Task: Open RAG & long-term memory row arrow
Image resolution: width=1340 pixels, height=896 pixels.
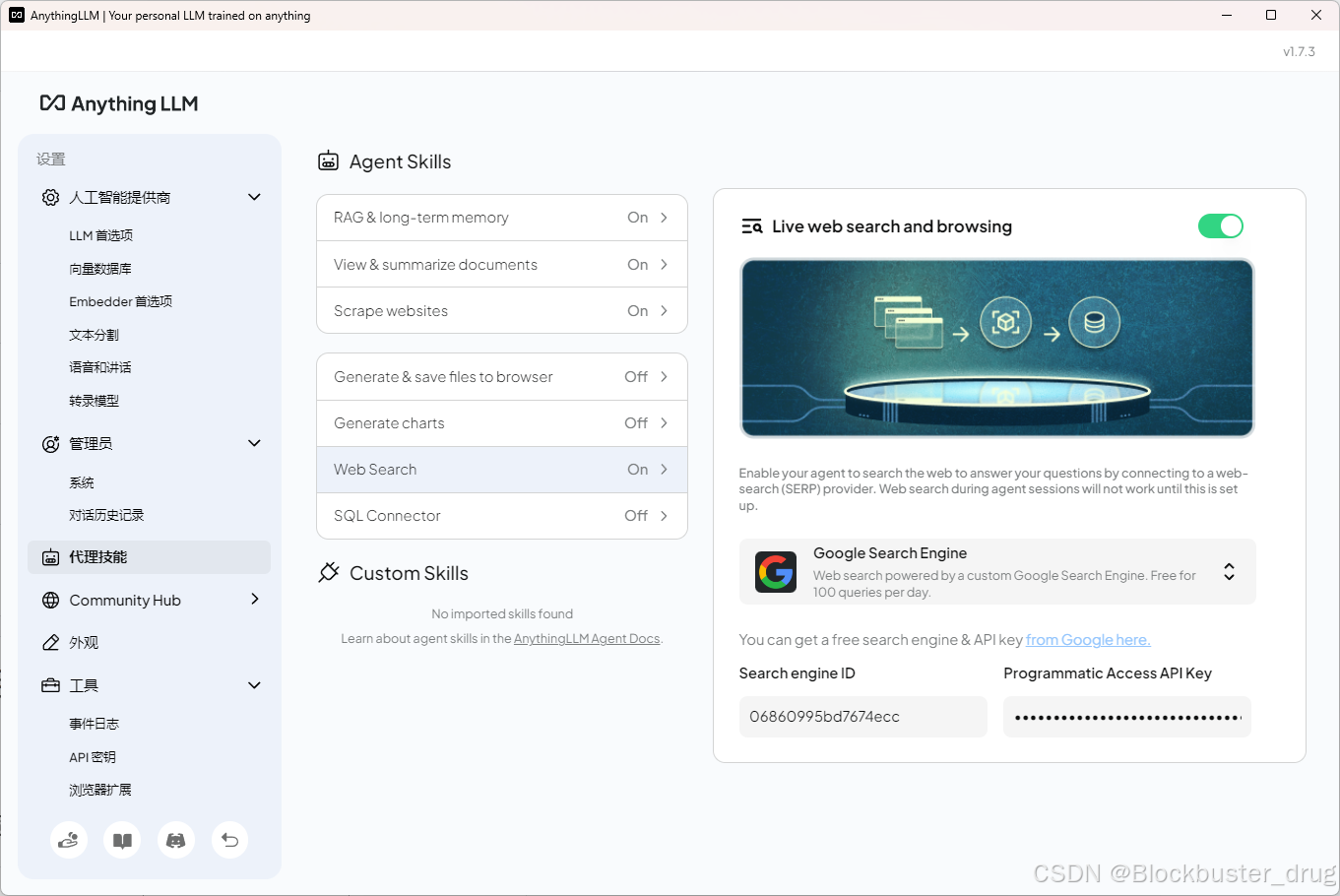Action: [665, 218]
